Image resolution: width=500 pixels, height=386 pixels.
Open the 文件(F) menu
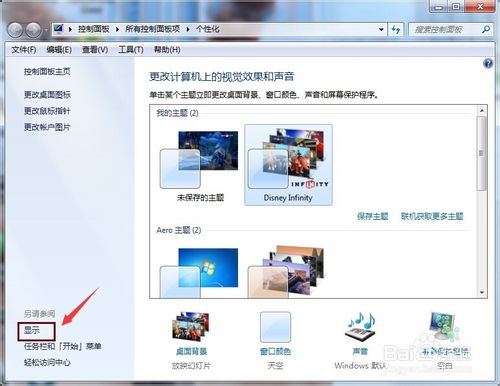[x=24, y=50]
